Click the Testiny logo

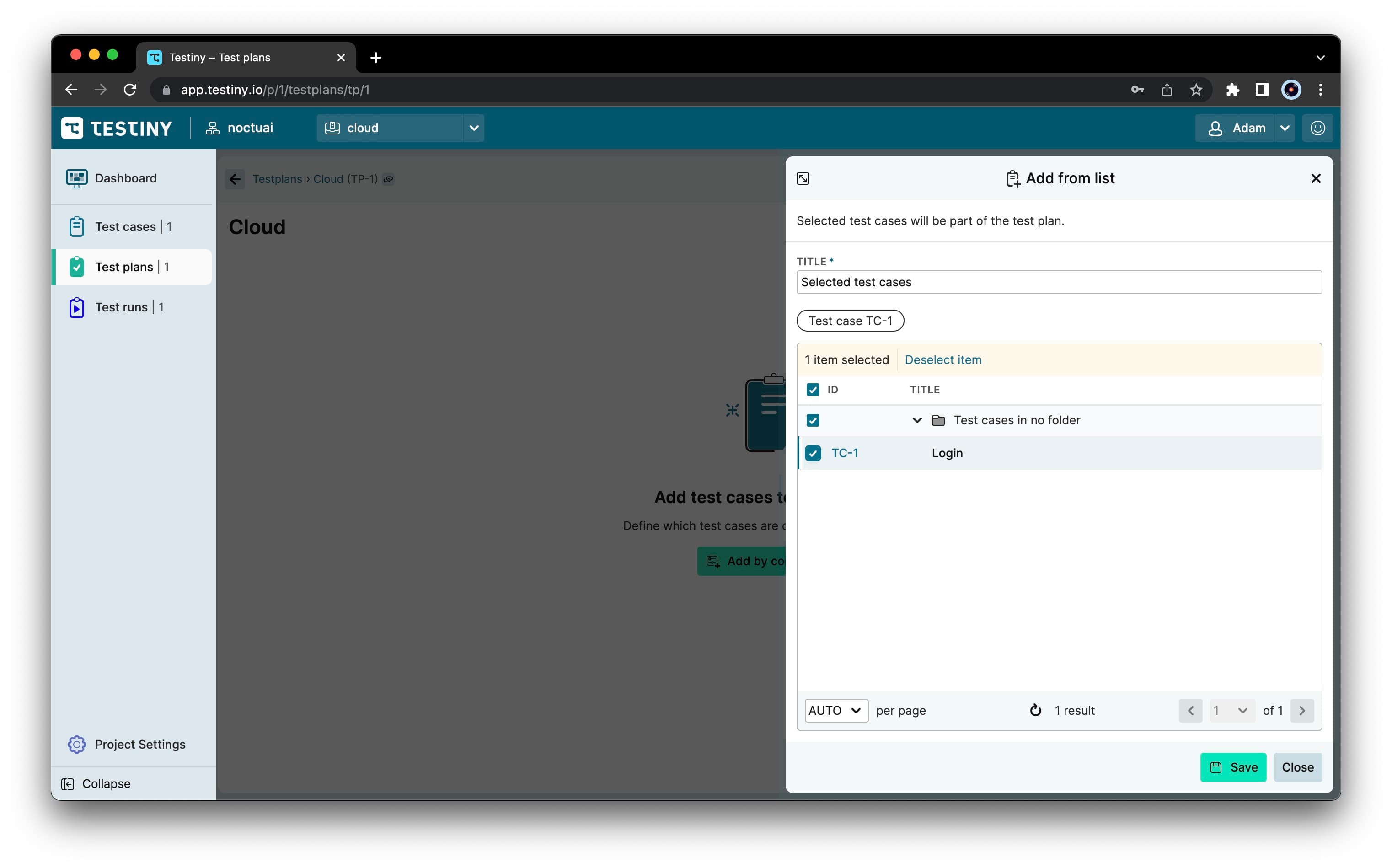click(x=117, y=128)
